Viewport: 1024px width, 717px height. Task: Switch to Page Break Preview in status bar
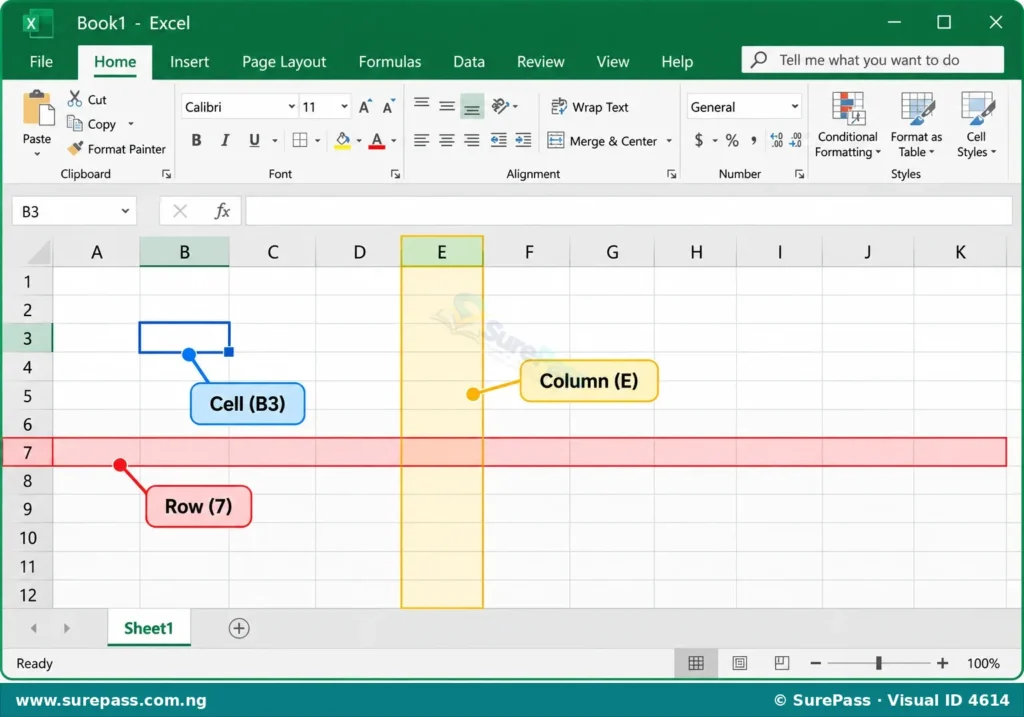[x=782, y=663]
